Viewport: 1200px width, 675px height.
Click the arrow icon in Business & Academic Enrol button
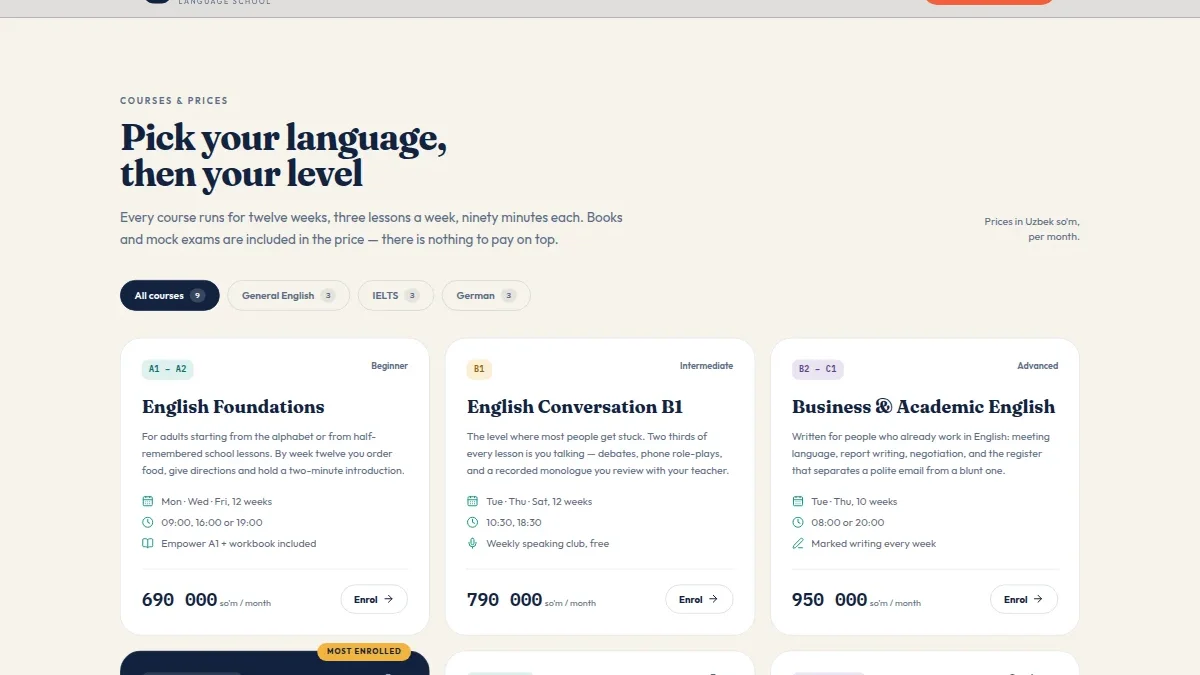(x=1039, y=599)
